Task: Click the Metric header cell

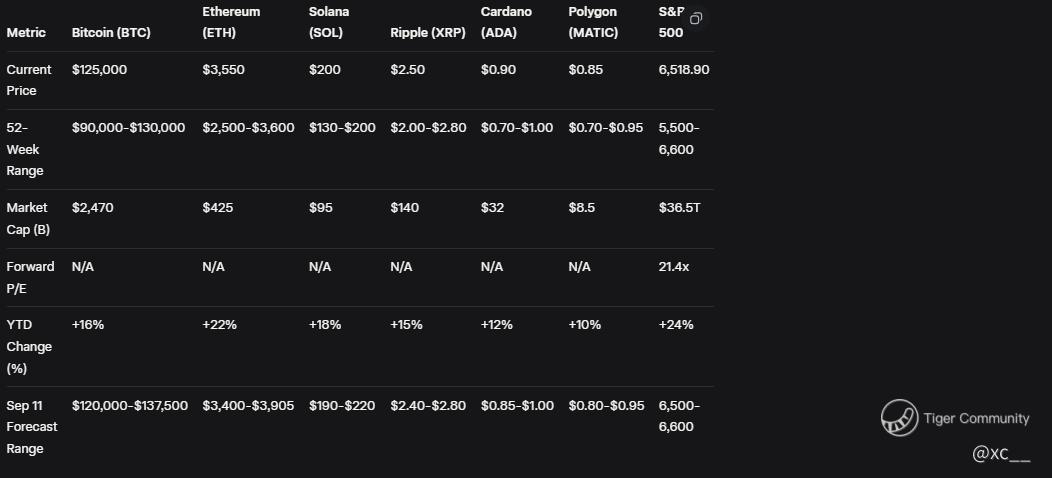Action: coord(26,32)
